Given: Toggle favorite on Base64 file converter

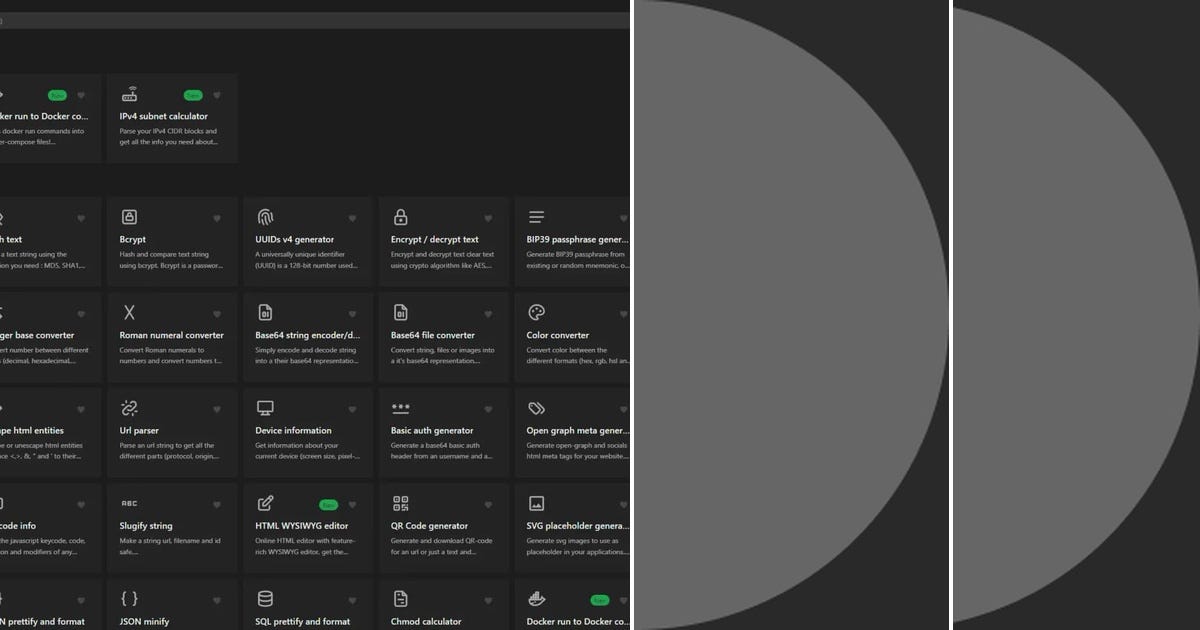Looking at the screenshot, I should click(x=488, y=313).
